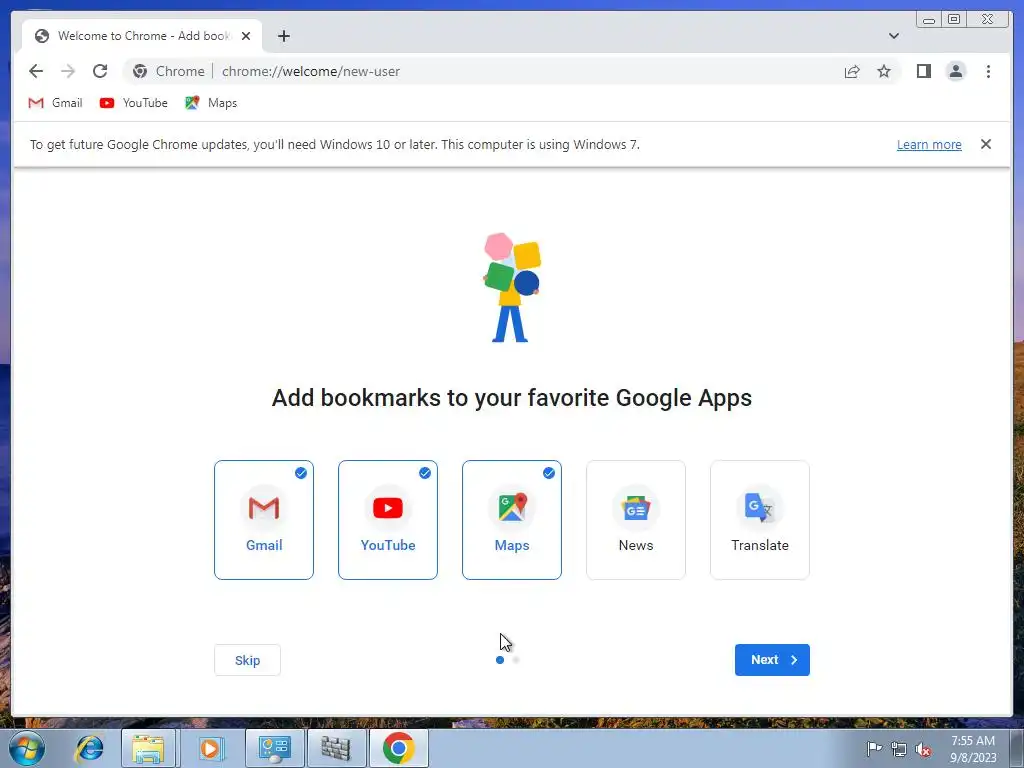This screenshot has width=1024, height=768.
Task: Expand the tab search dropdown arrow
Action: tap(893, 36)
